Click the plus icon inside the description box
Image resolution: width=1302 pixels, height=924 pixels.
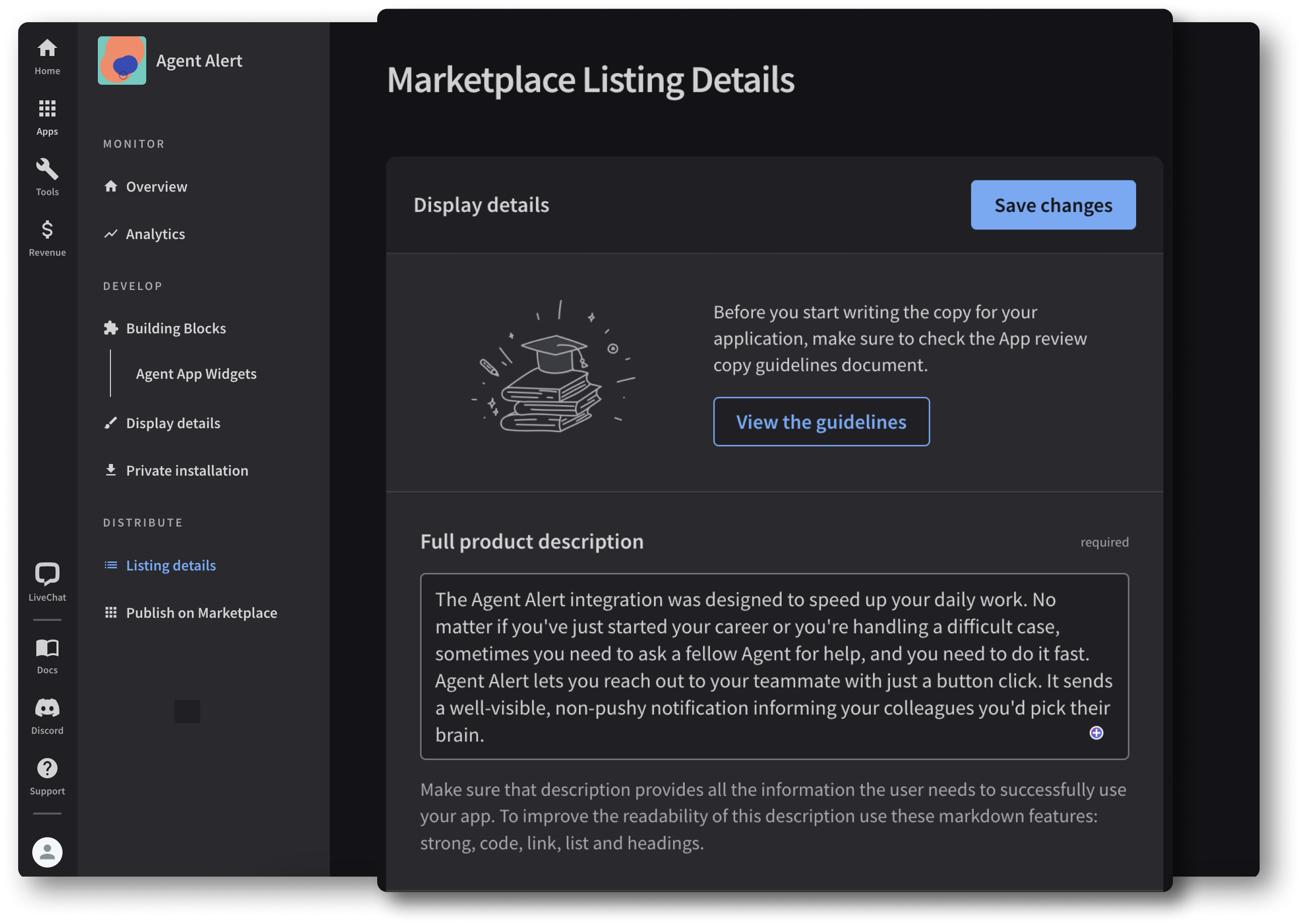[1096, 734]
